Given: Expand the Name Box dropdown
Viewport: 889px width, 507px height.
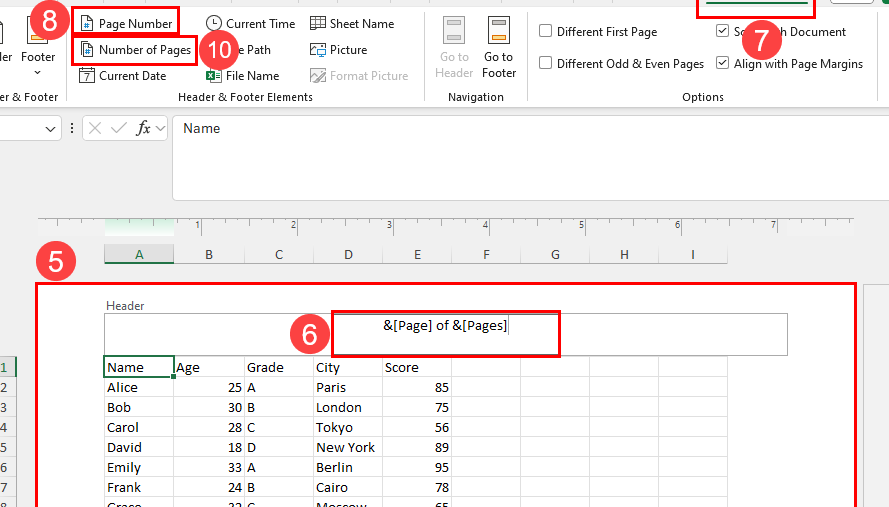Looking at the screenshot, I should pos(50,129).
